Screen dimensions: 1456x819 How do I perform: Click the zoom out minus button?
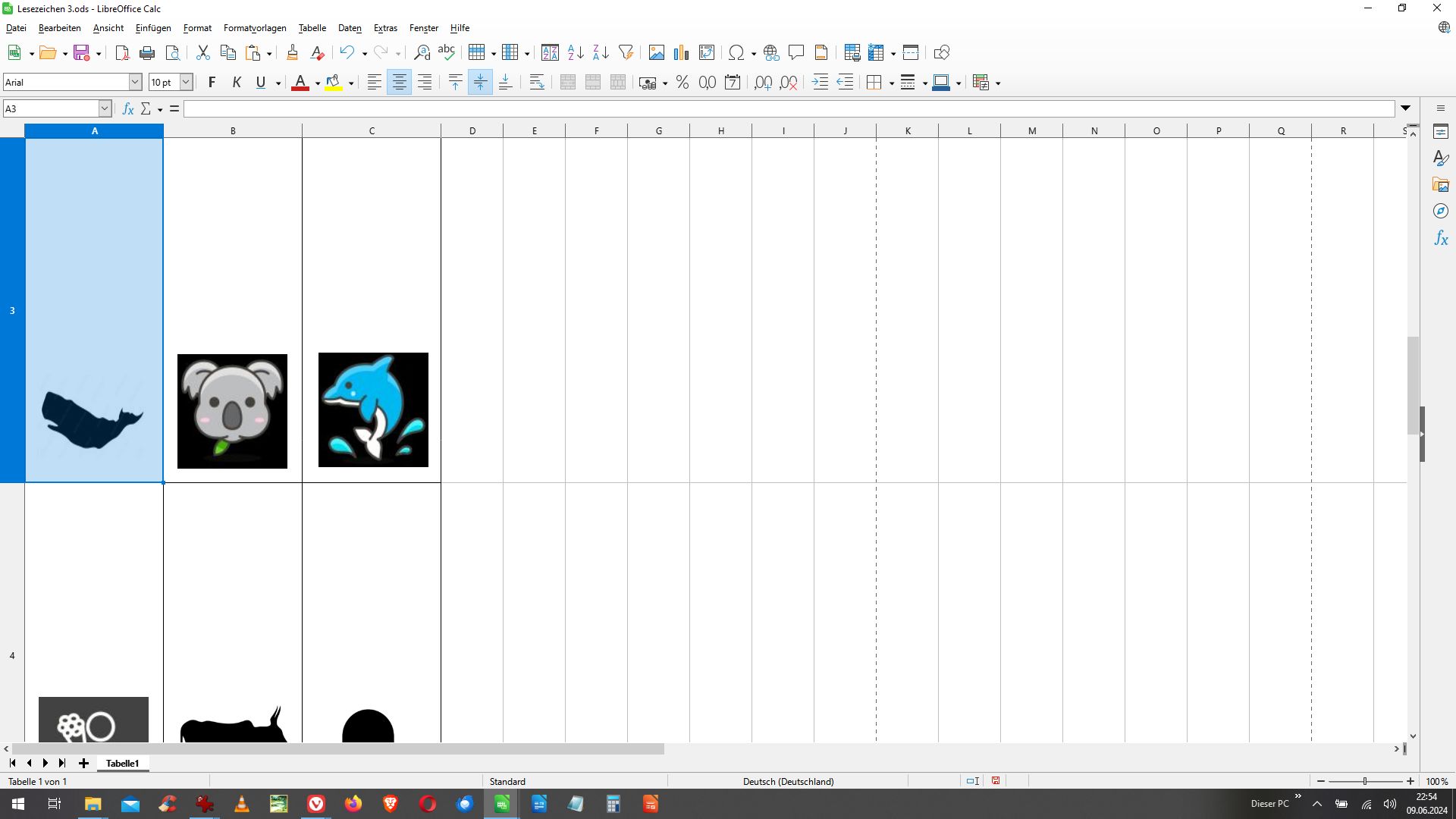click(x=1321, y=781)
